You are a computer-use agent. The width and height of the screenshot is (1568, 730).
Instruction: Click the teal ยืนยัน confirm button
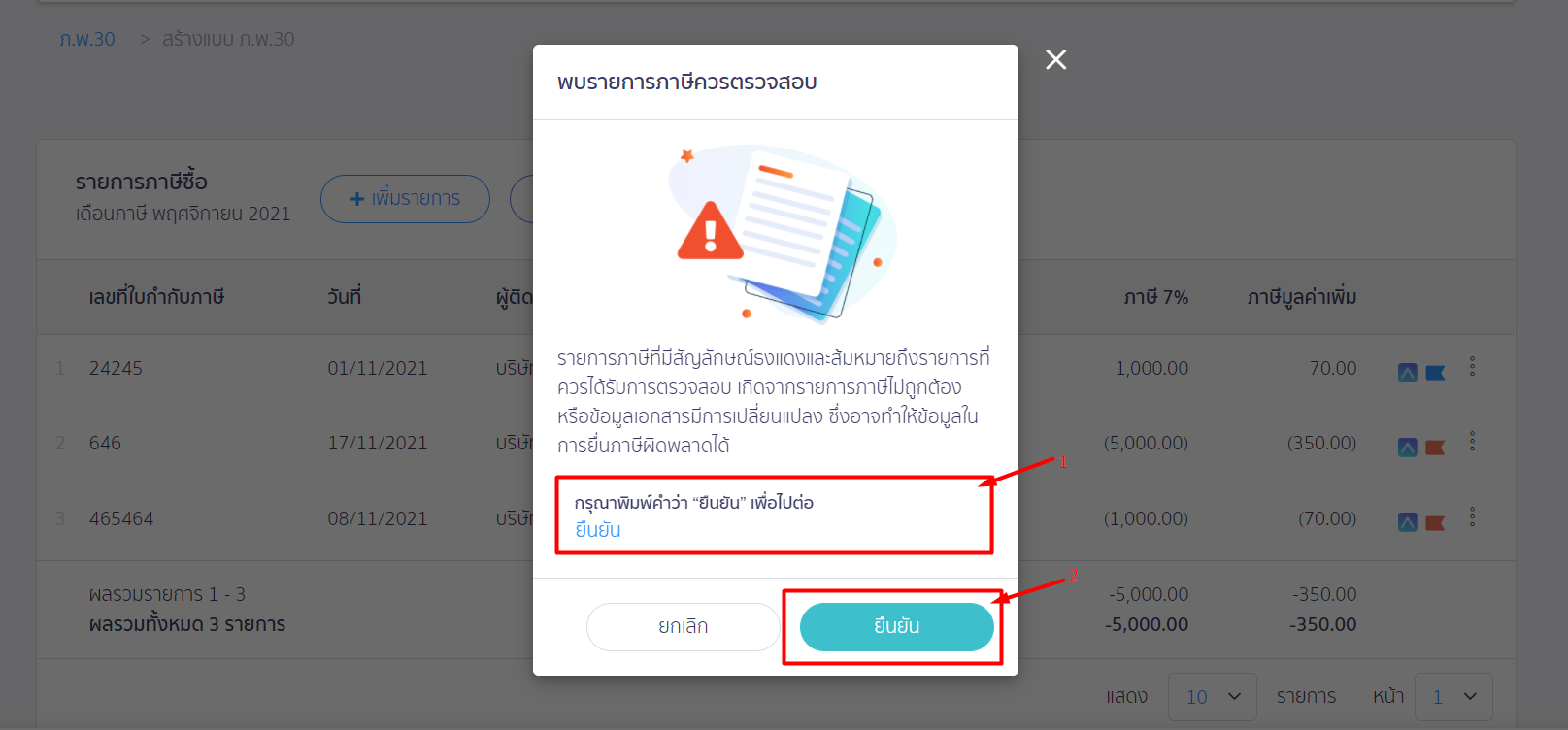tap(896, 627)
